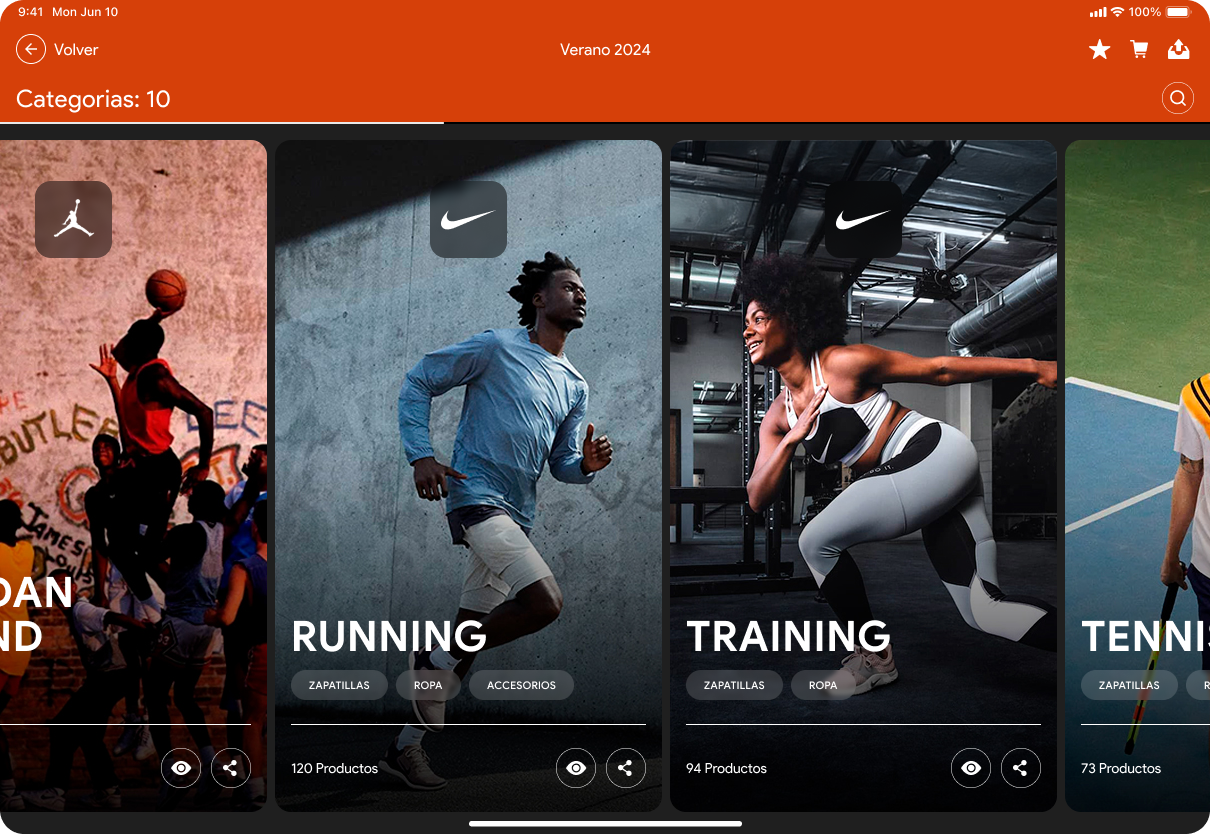Tap the Nike swoosh on Training card
This screenshot has width=1210, height=834.
[863, 219]
